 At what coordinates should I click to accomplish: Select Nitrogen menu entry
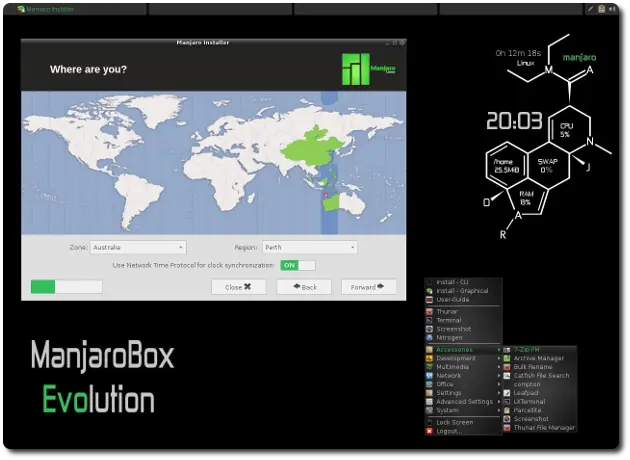pos(463,338)
